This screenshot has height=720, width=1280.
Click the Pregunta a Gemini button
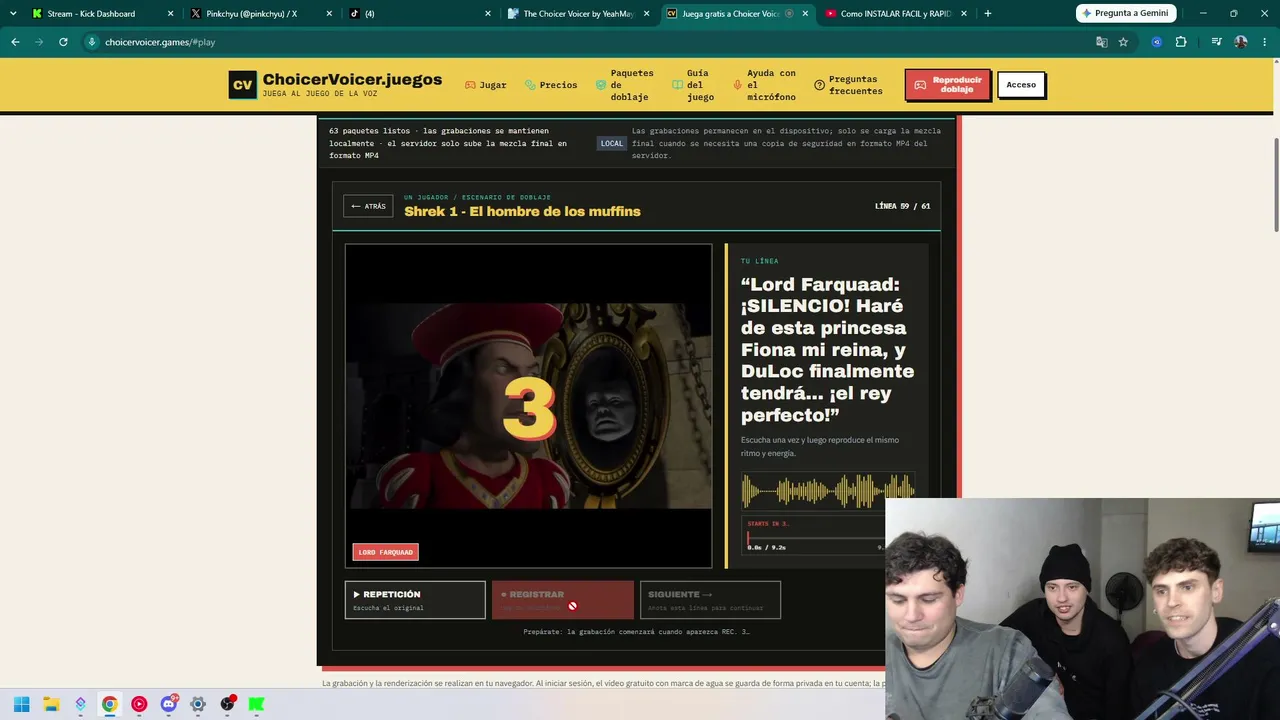click(1125, 14)
